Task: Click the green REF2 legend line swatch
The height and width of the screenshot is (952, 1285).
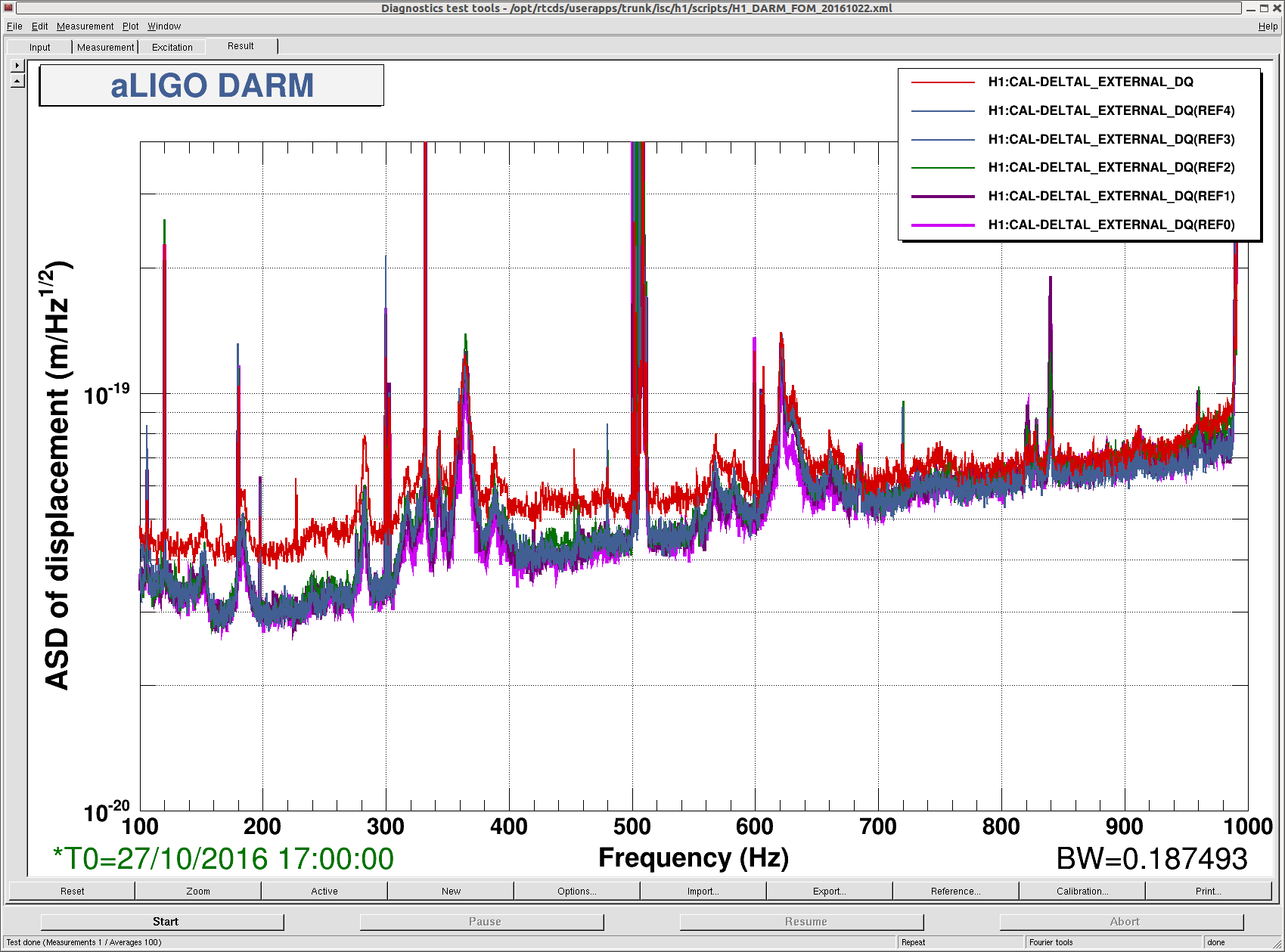Action: 943,167
